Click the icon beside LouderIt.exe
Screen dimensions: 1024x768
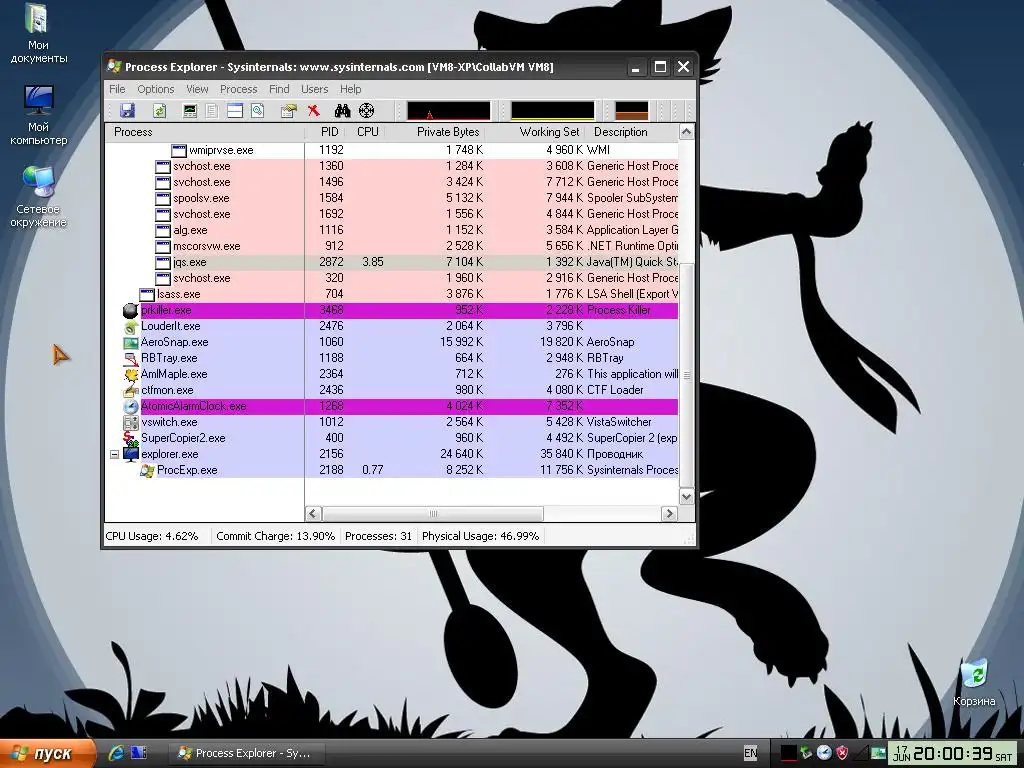point(131,327)
